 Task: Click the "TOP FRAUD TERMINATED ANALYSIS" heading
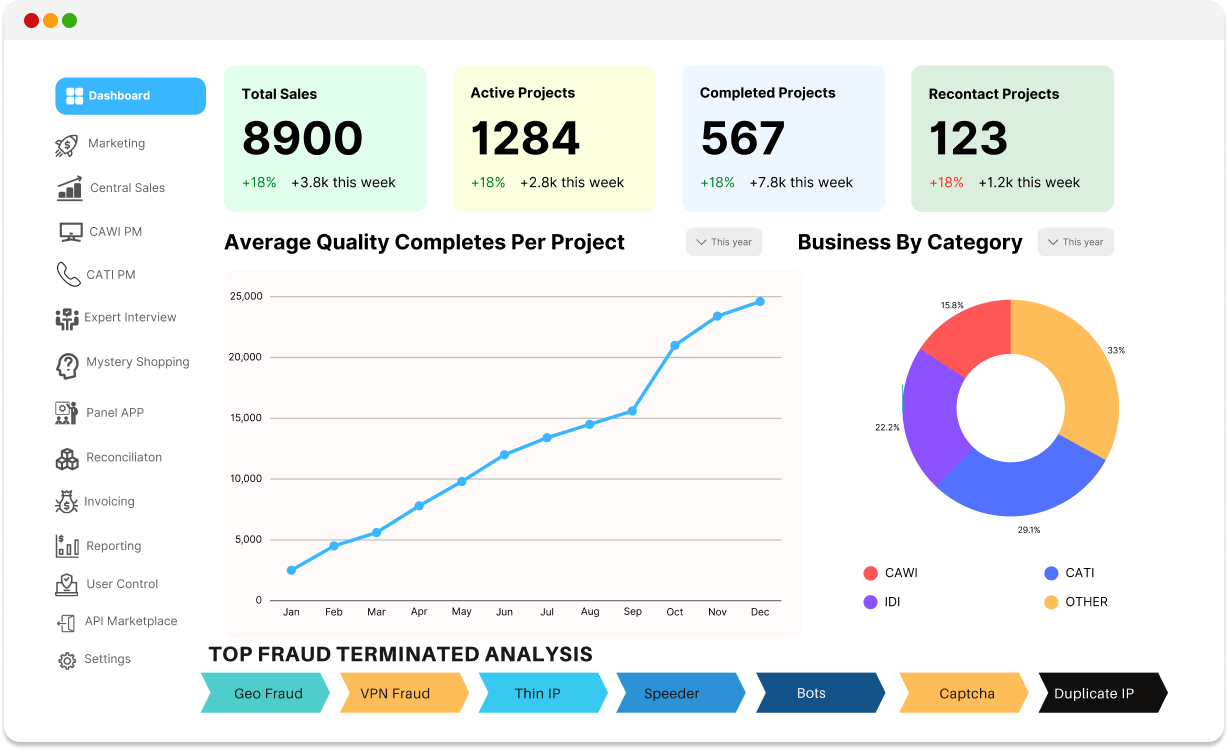click(400, 654)
